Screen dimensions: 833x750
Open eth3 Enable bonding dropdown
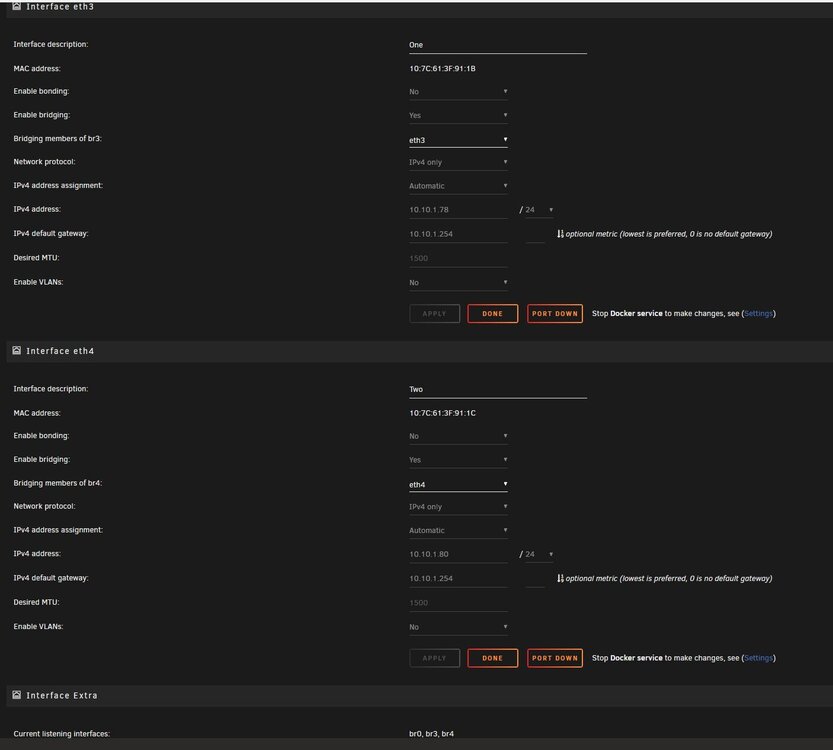(x=458, y=92)
